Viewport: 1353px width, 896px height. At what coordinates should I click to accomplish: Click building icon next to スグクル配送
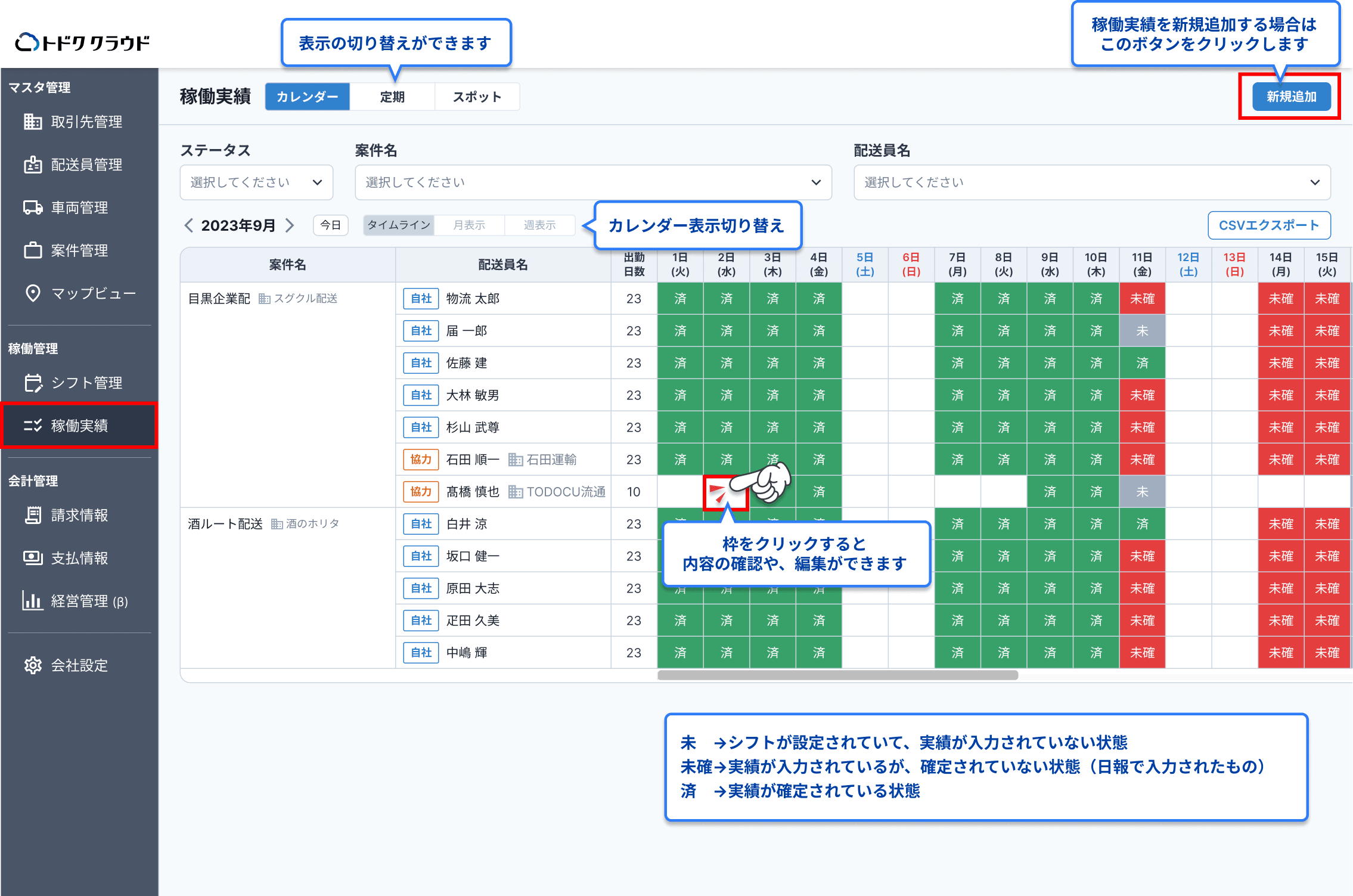click(264, 299)
